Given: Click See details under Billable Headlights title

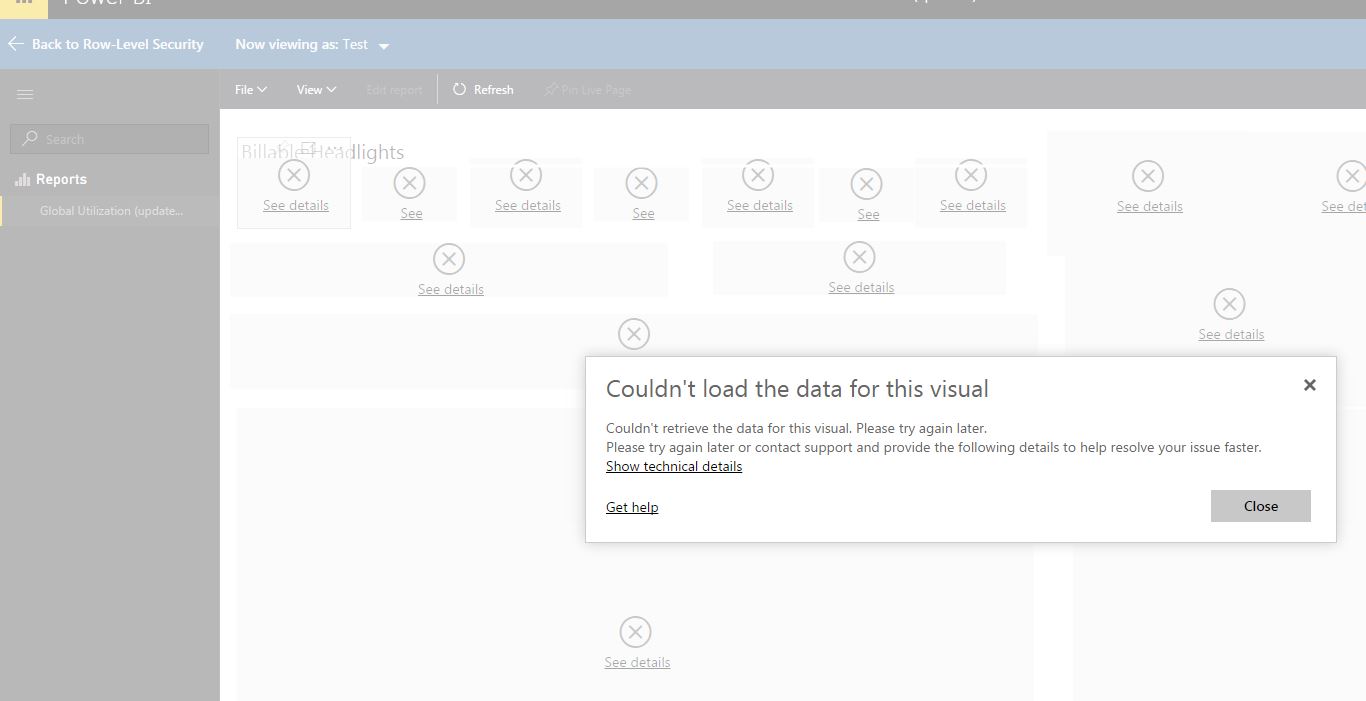Looking at the screenshot, I should 296,205.
